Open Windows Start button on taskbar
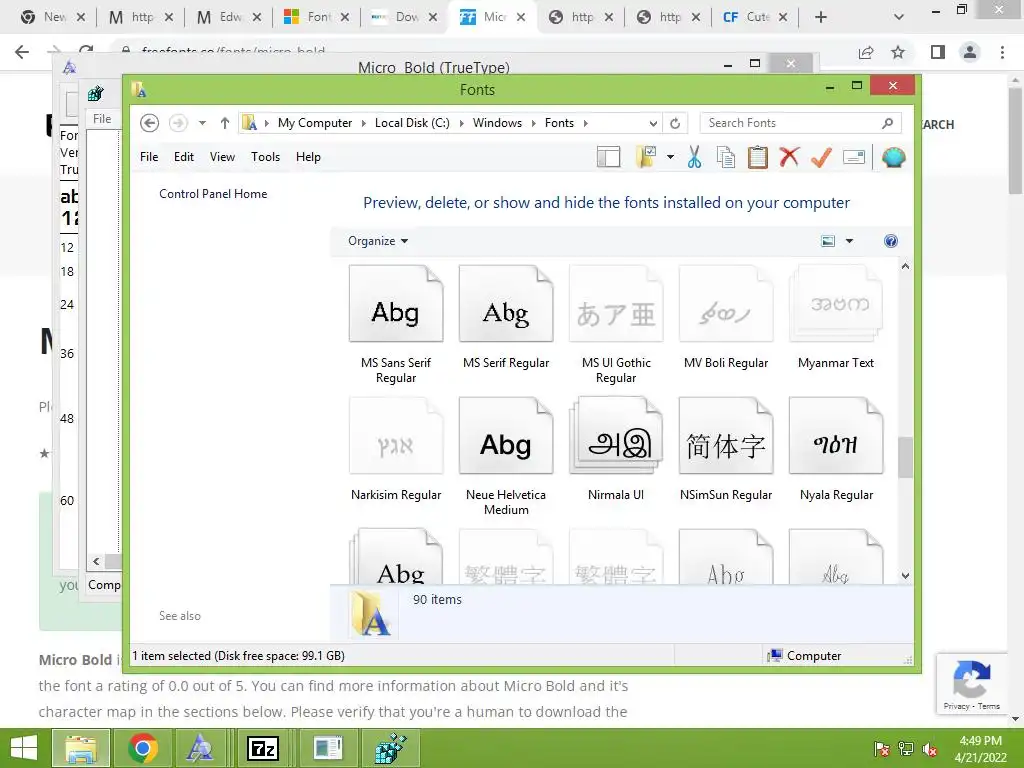The image size is (1024, 768). coord(24,748)
